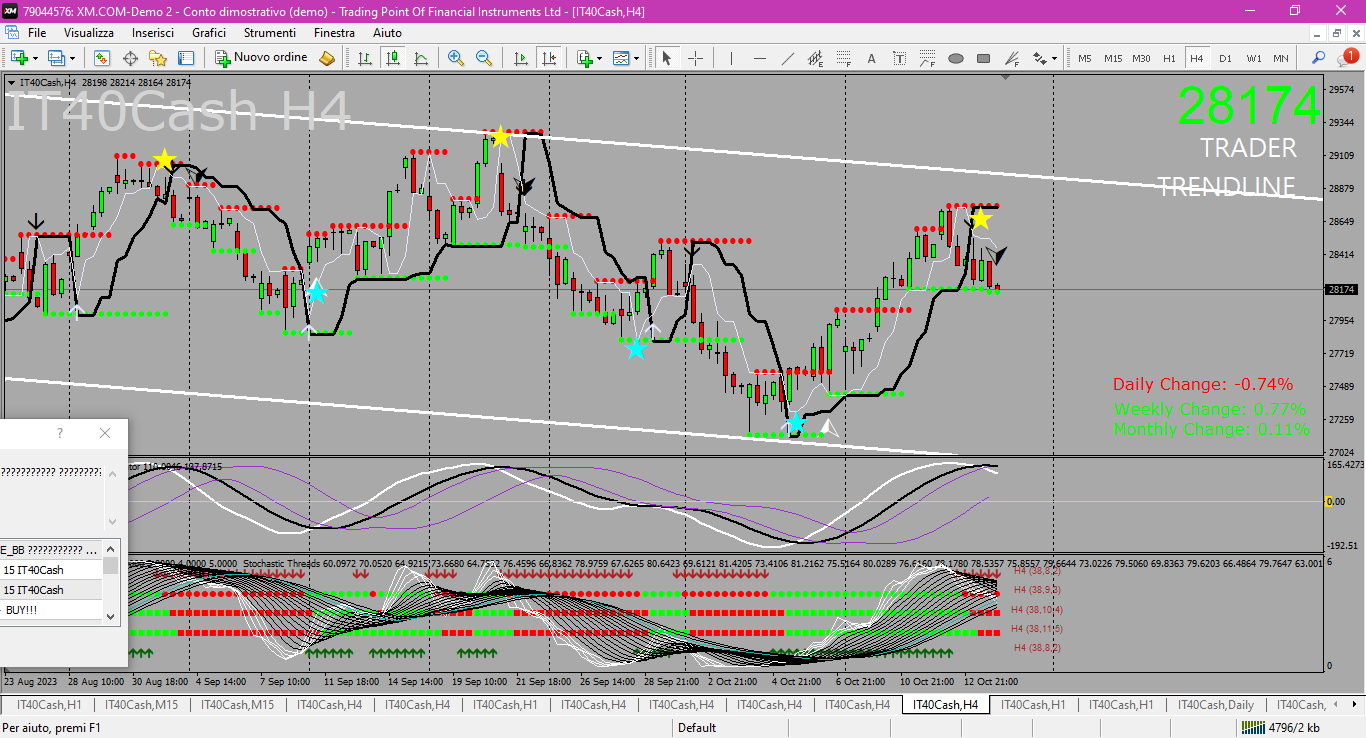Open the search magnifier icon

[x=1319, y=58]
